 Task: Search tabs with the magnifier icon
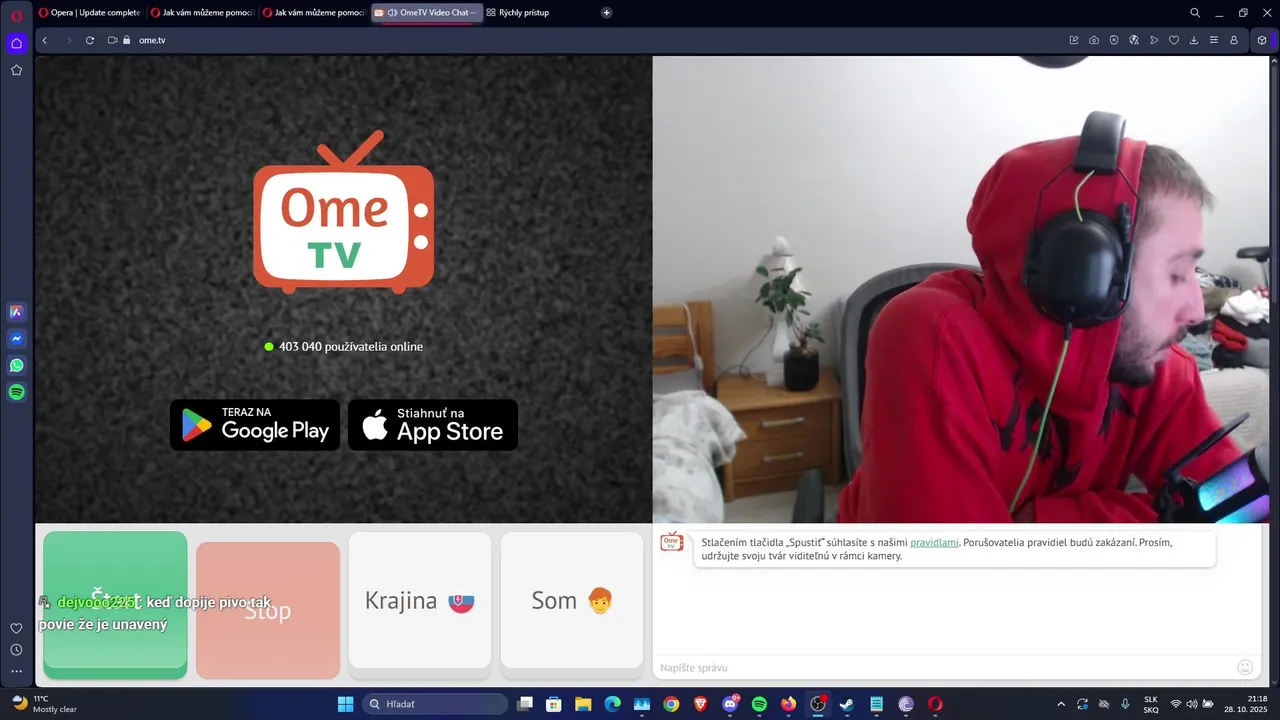(x=1195, y=13)
